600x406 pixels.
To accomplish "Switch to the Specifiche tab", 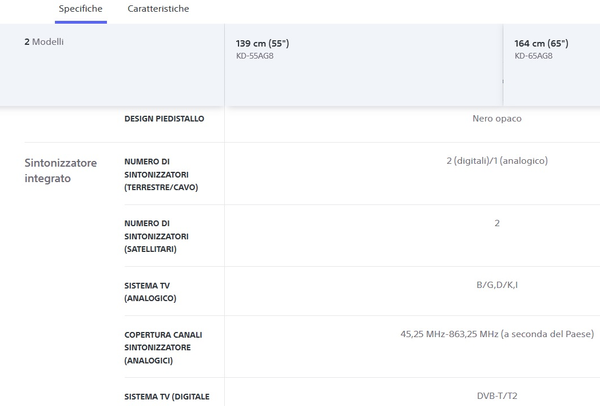I will tap(81, 9).
